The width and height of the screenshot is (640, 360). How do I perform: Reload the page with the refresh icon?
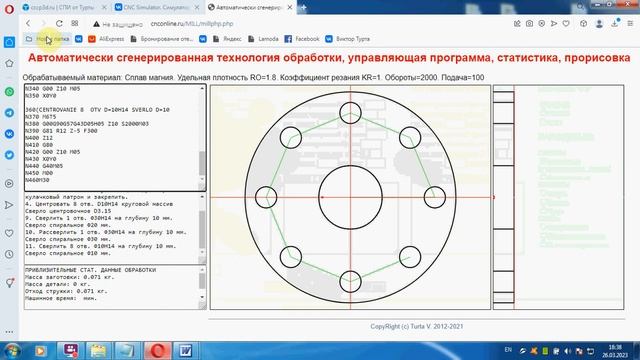point(59,24)
